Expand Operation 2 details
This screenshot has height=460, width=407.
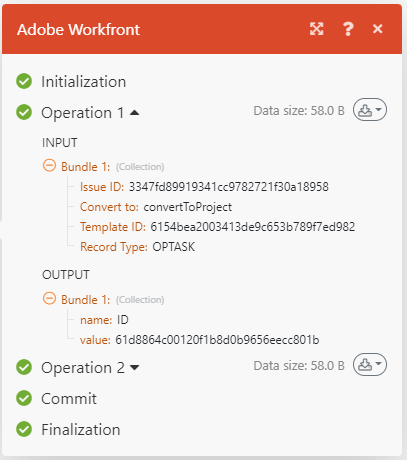[x=135, y=368]
